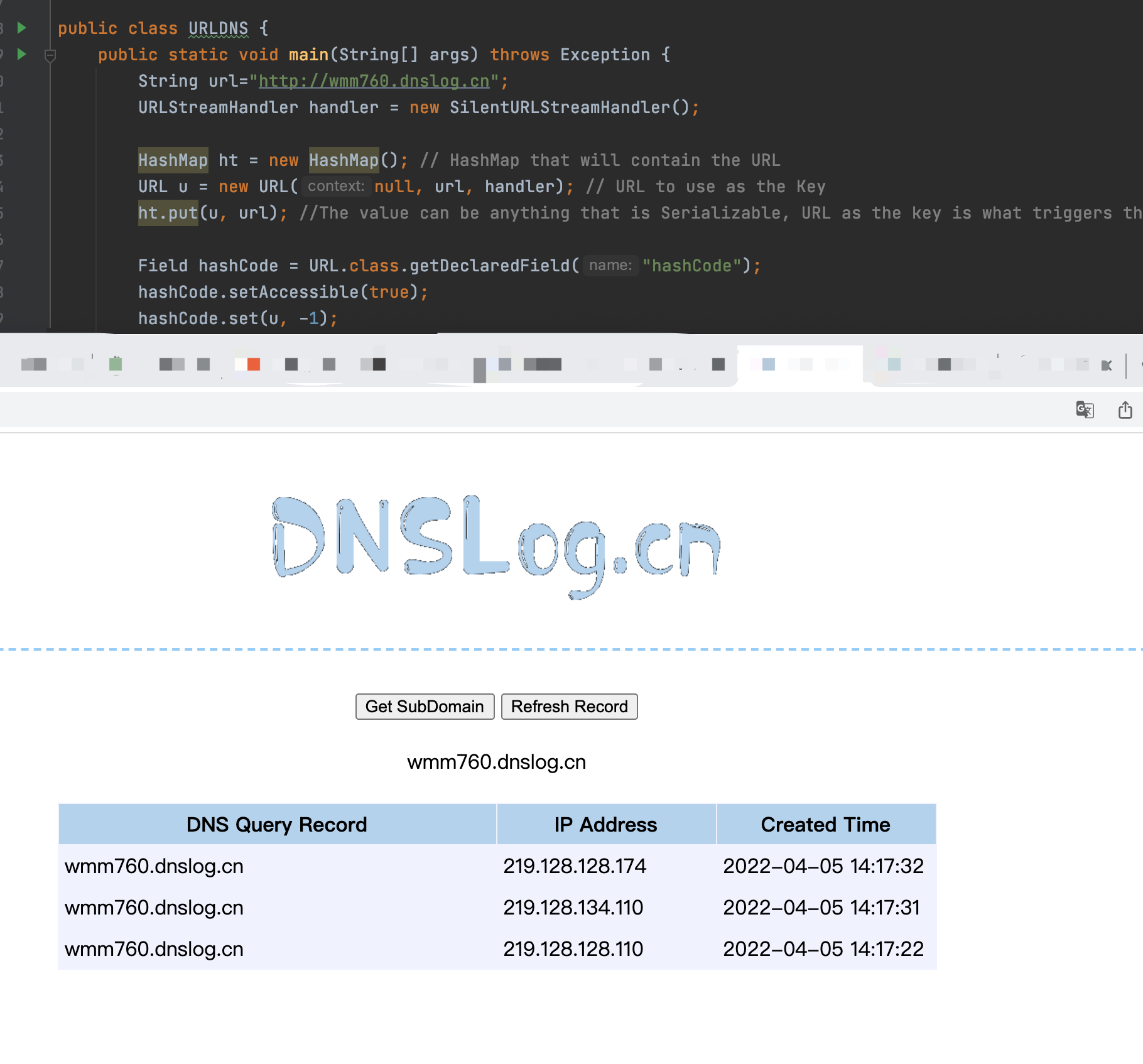Run the URLDNS class from the gutter
Image resolution: width=1143 pixels, height=1064 pixels.
click(x=22, y=28)
